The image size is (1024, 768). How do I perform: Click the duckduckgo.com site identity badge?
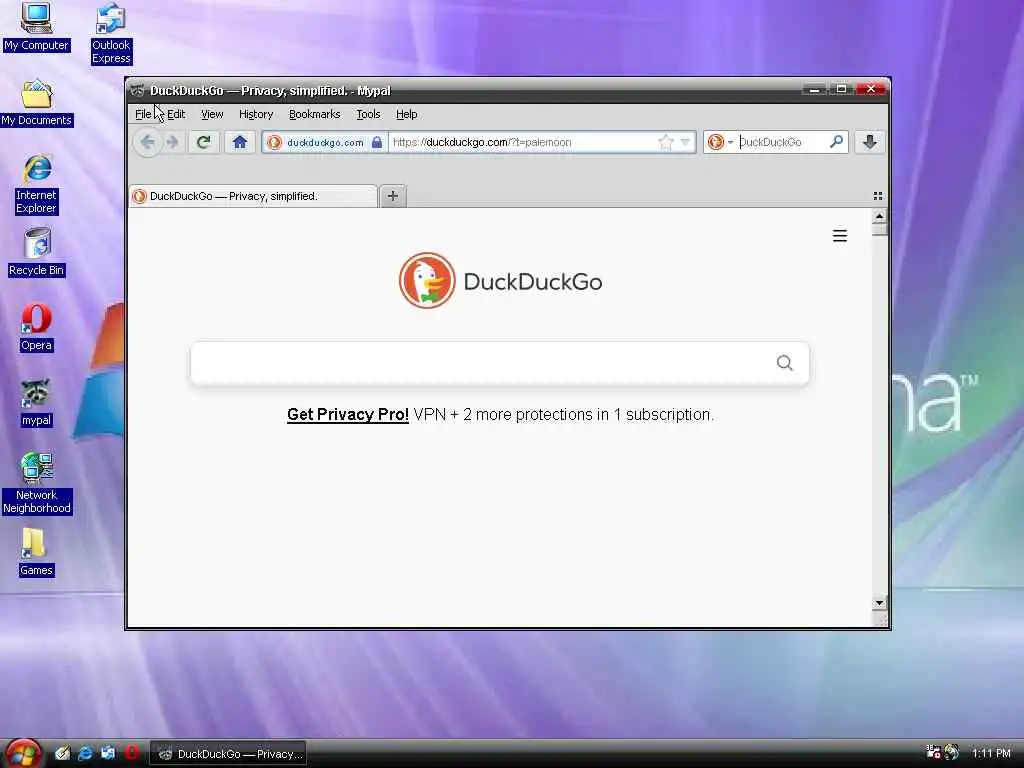(x=315, y=142)
